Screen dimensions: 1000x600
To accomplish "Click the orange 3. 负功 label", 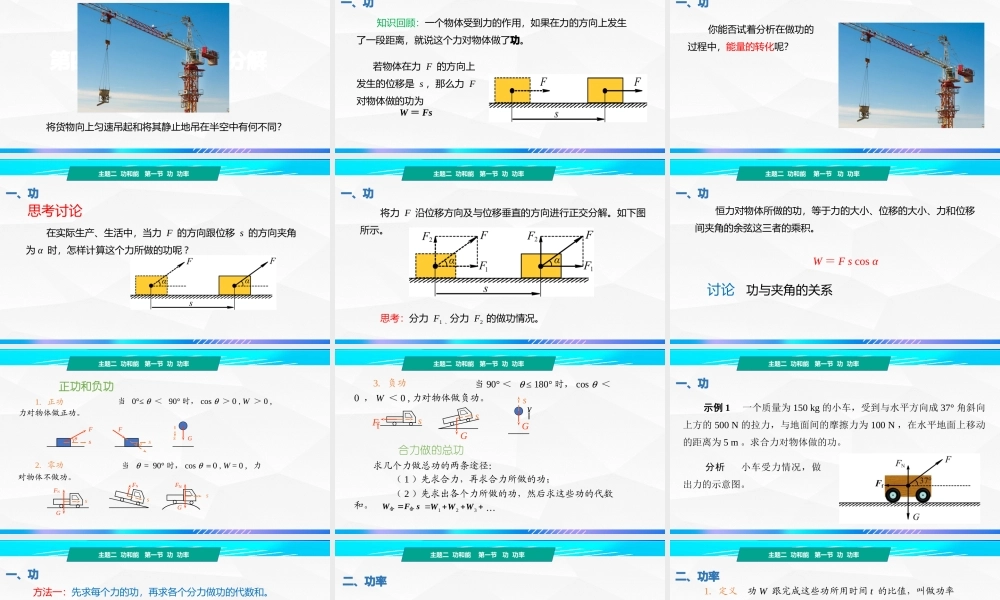I will click(389, 383).
